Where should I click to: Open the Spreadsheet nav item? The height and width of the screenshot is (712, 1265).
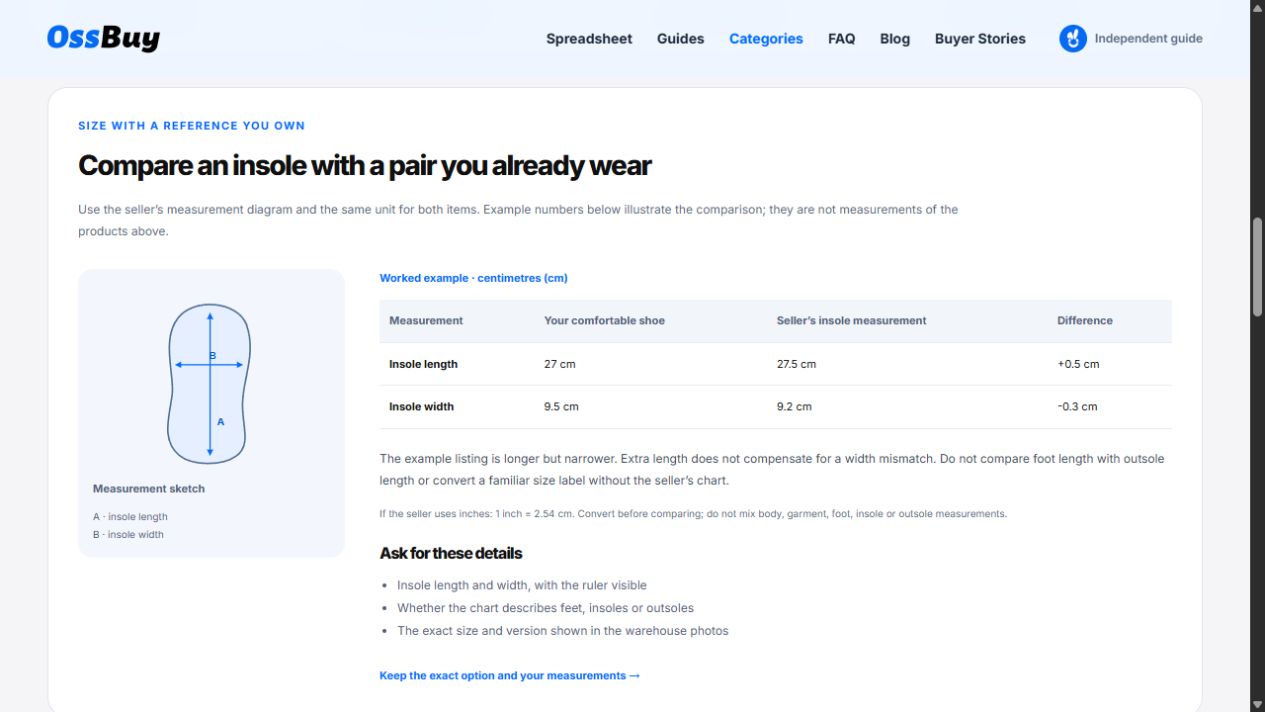click(589, 39)
